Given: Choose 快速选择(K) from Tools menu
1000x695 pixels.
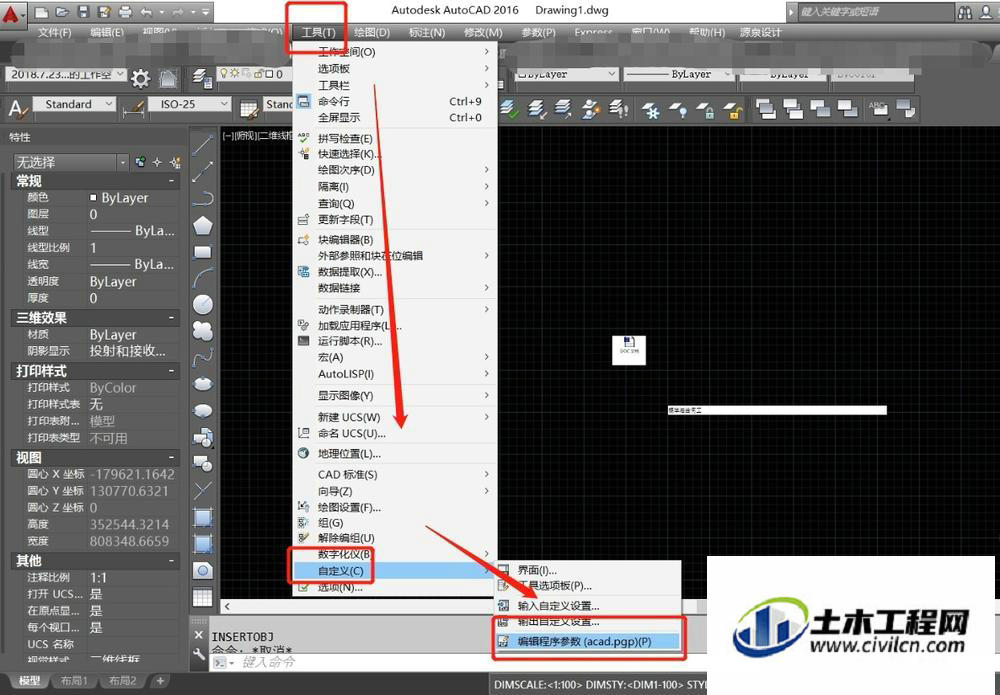Looking at the screenshot, I should [394, 154].
